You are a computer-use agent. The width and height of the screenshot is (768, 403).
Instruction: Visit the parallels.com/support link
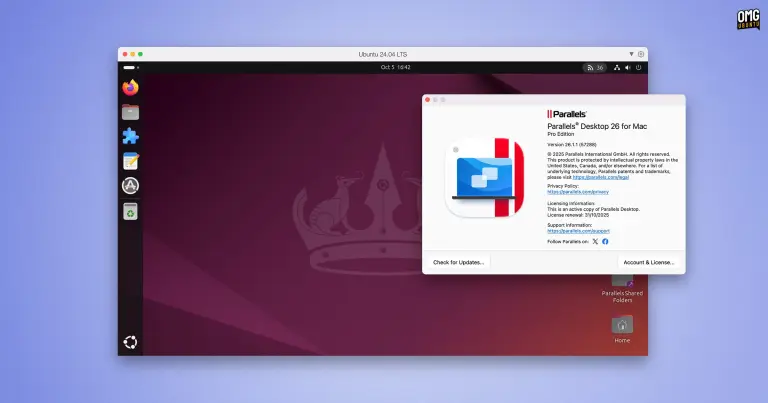[578, 231]
